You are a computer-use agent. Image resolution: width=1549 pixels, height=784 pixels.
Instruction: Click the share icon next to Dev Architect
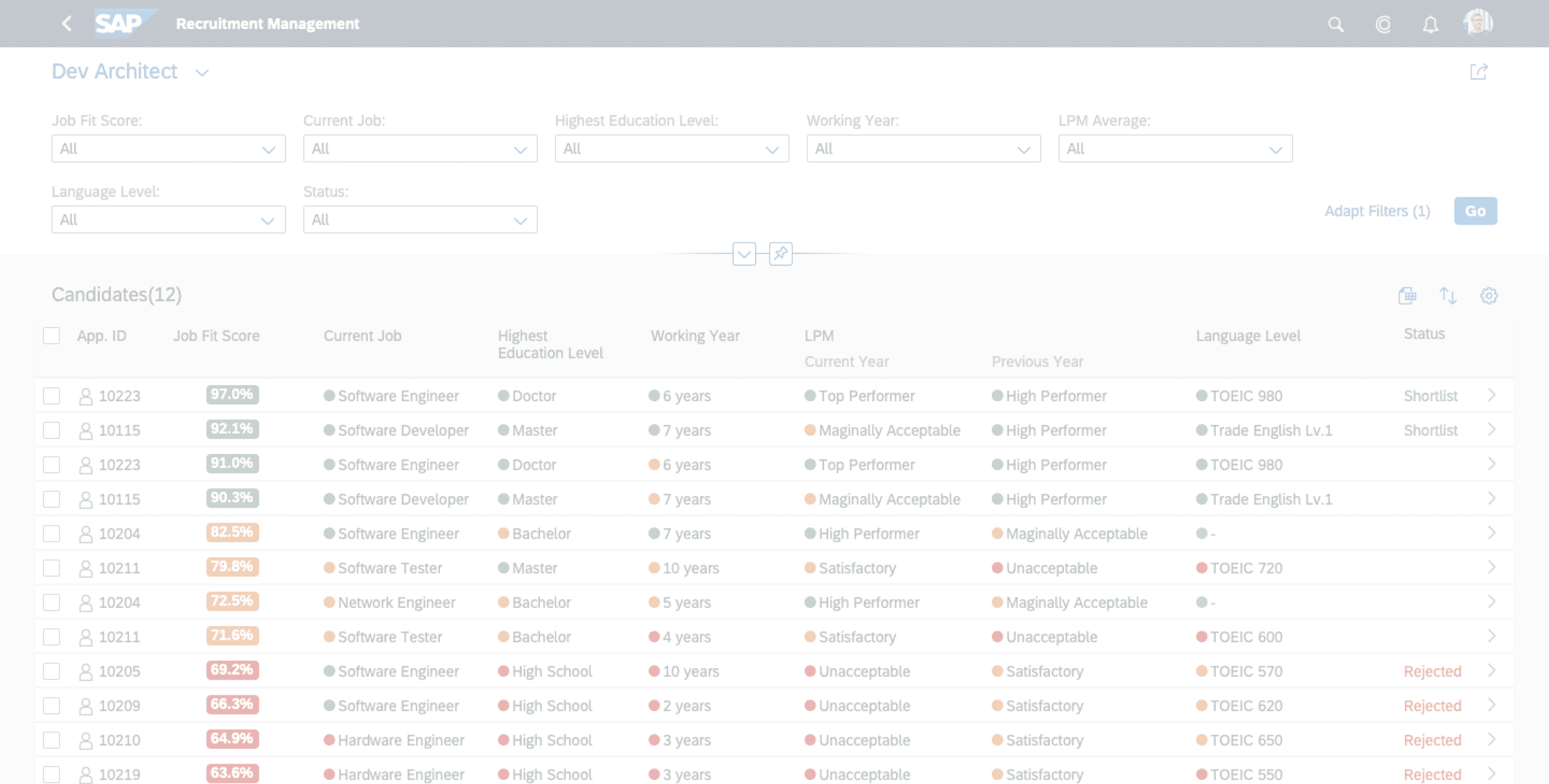1479,72
